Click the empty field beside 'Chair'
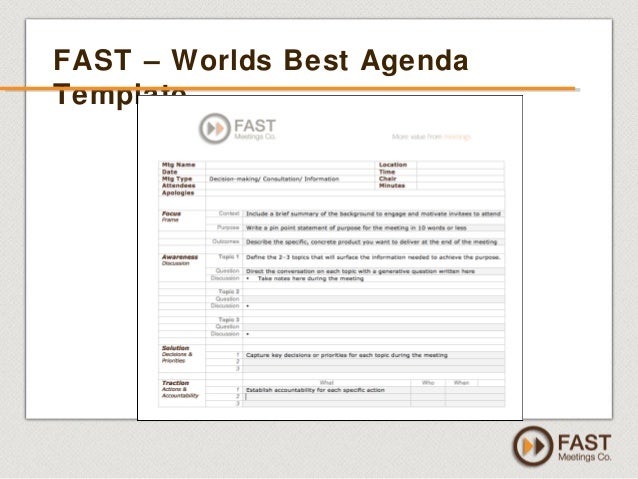The width and height of the screenshot is (638, 479). 460,179
